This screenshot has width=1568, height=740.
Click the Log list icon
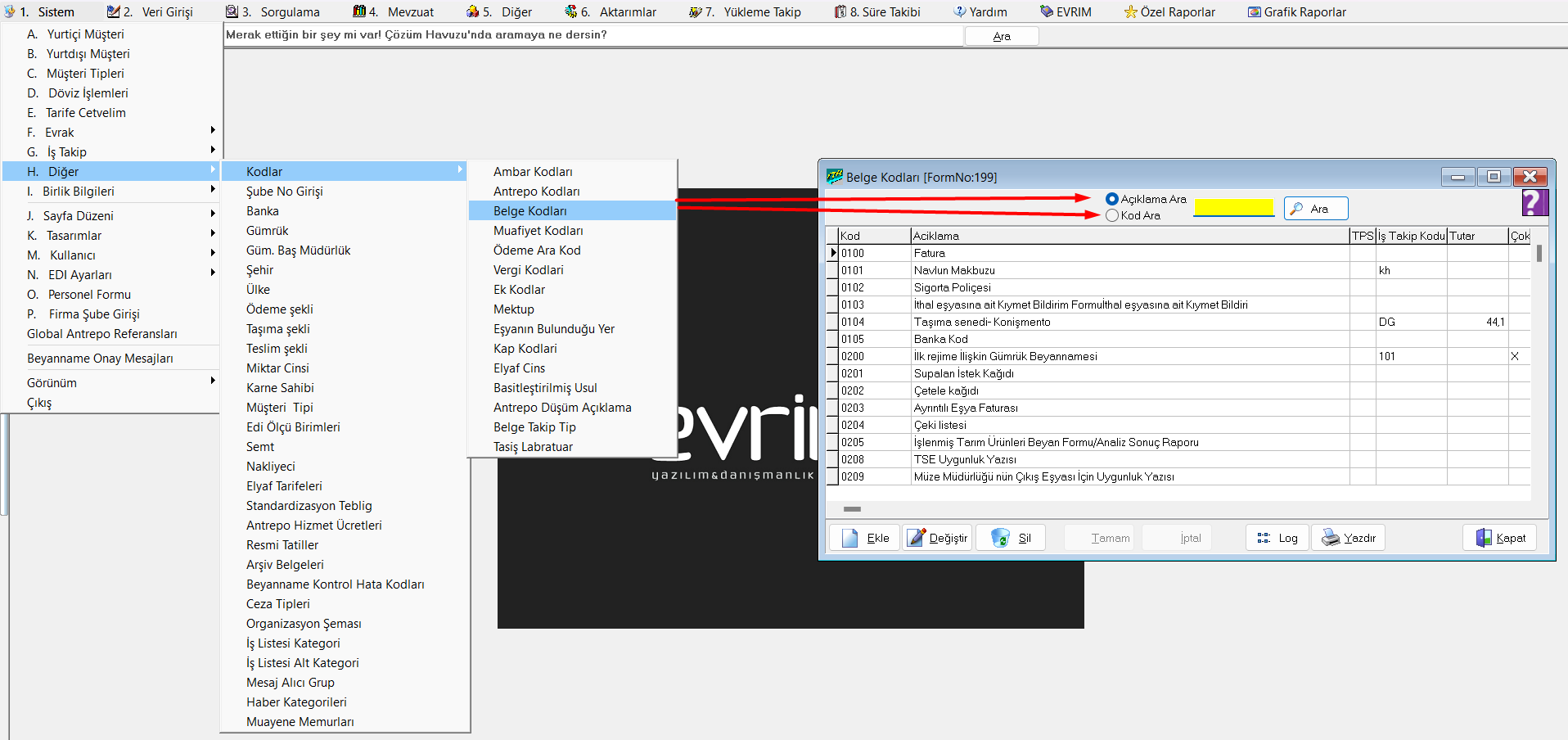click(x=1264, y=538)
